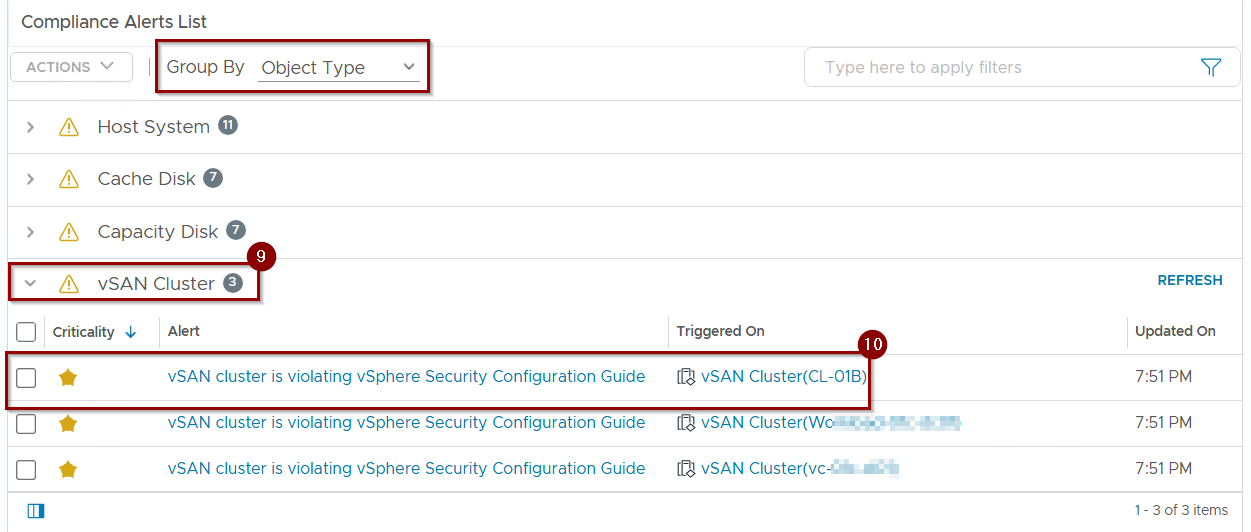The image size is (1251, 532).
Task: Click the Criticality sort arrow icon
Action: tap(131, 332)
